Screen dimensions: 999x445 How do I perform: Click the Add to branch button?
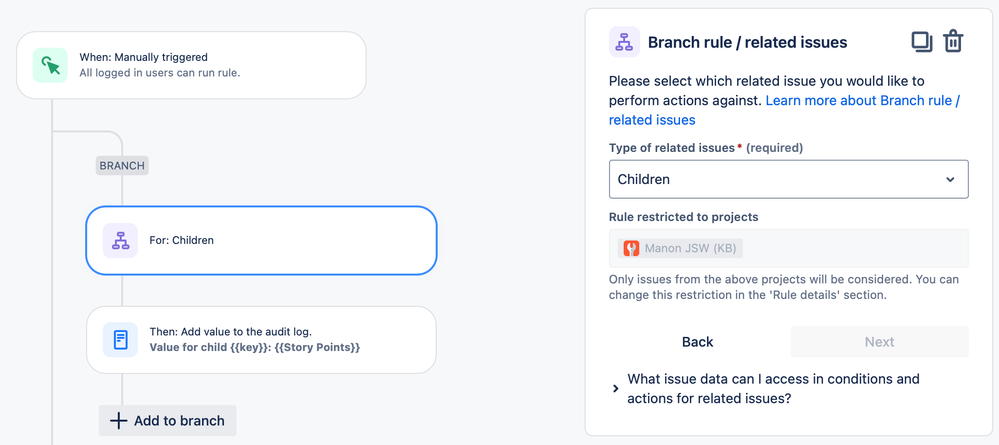tap(168, 421)
